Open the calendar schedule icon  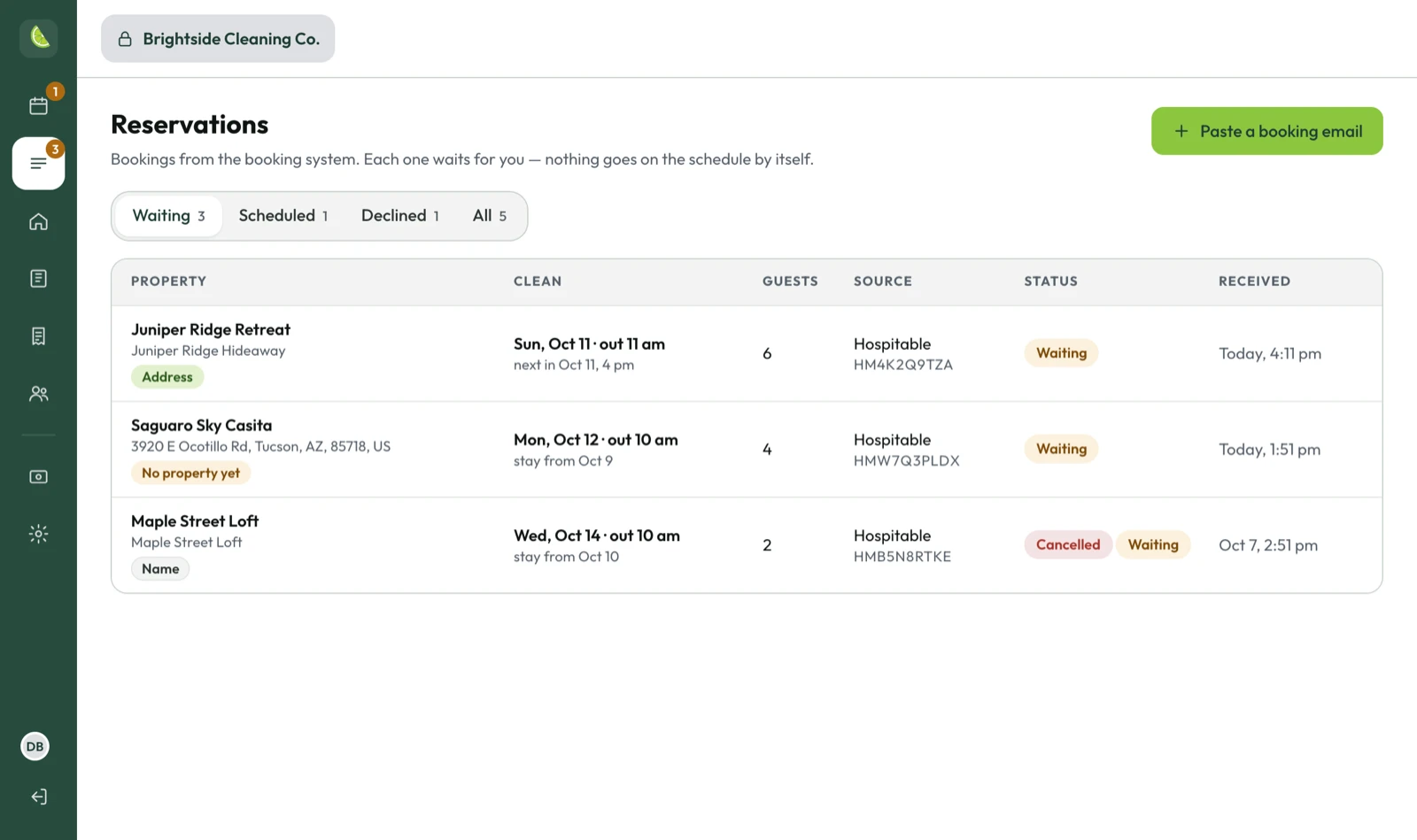[39, 105]
